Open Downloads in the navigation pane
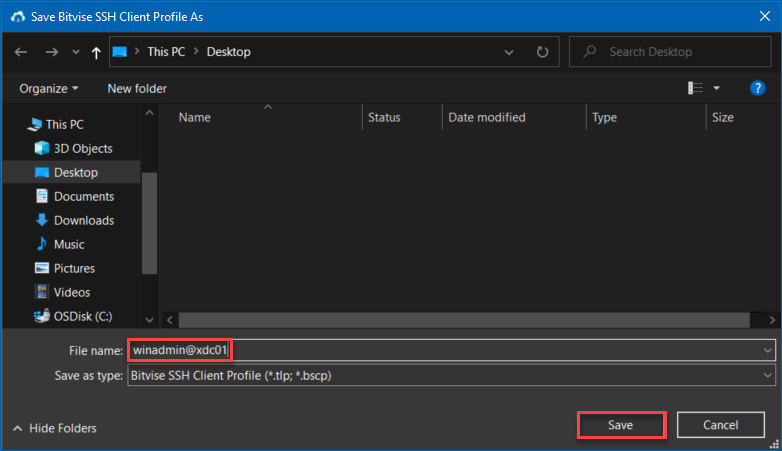Screen dimensions: 782x451 pyautogui.click(x=84, y=221)
